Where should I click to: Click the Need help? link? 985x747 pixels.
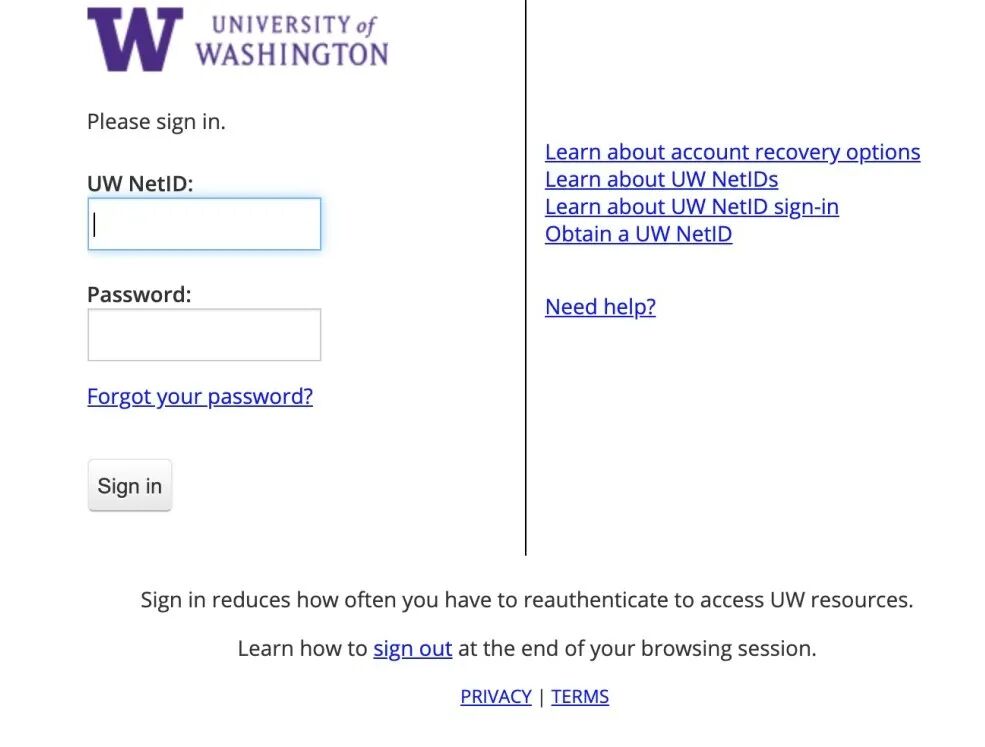pos(600,307)
